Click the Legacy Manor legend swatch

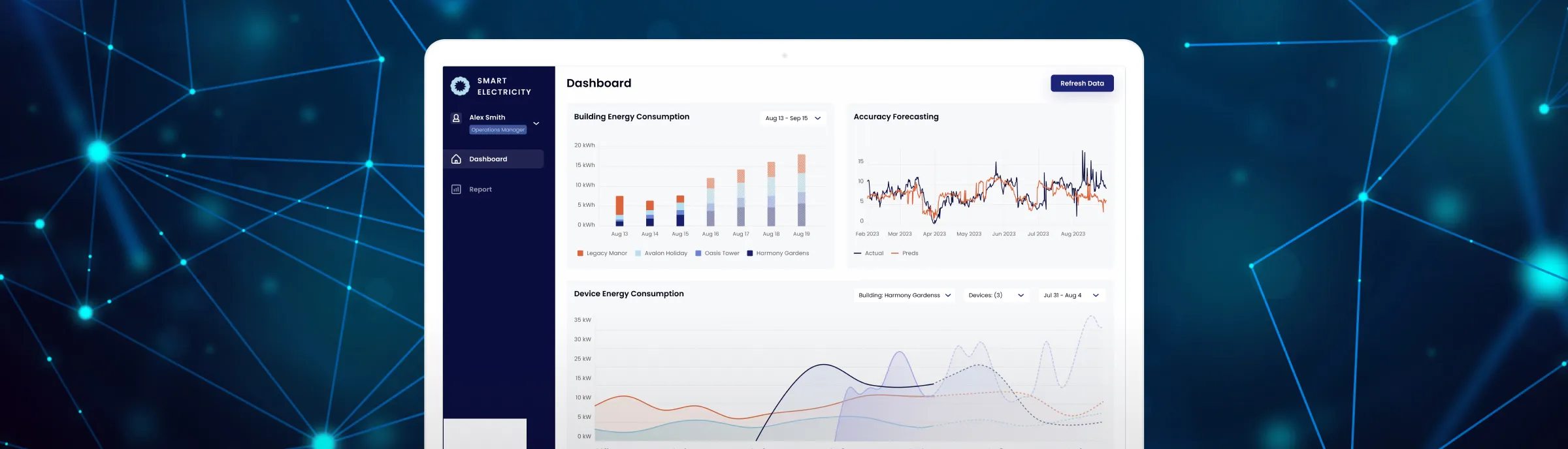580,253
